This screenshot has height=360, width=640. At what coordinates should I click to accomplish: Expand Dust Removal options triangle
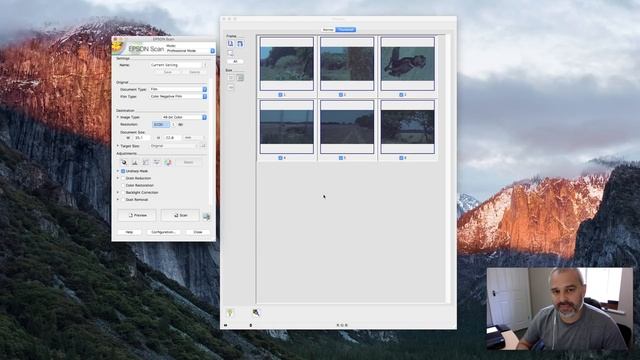pos(118,200)
